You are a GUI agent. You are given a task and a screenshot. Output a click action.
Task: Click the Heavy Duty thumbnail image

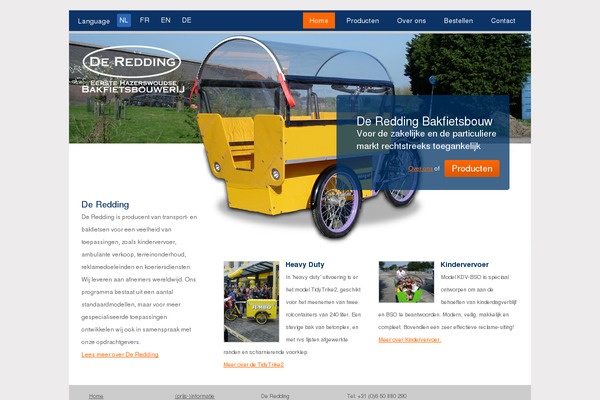pos(251,302)
